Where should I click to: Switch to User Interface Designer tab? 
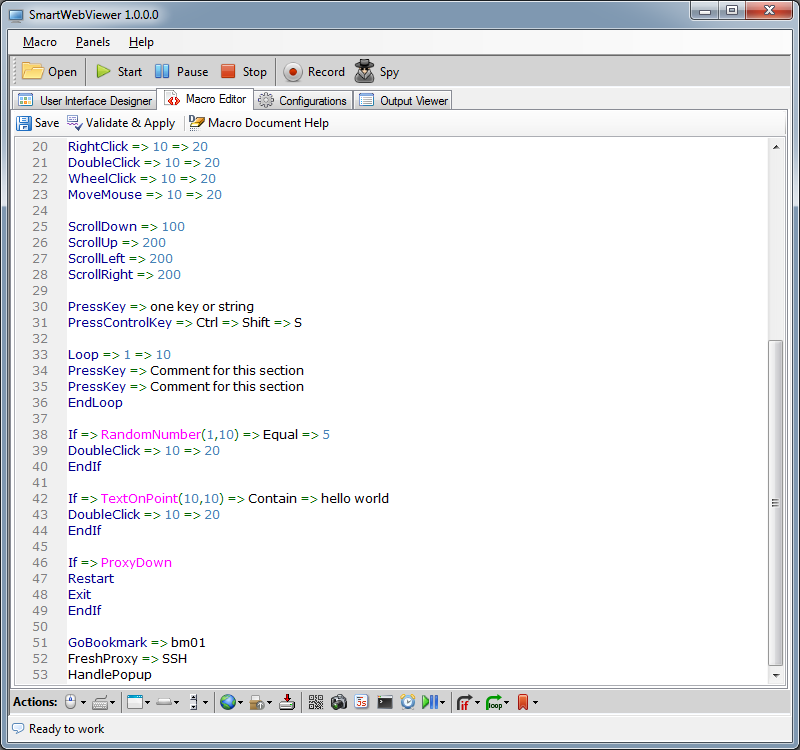click(86, 100)
